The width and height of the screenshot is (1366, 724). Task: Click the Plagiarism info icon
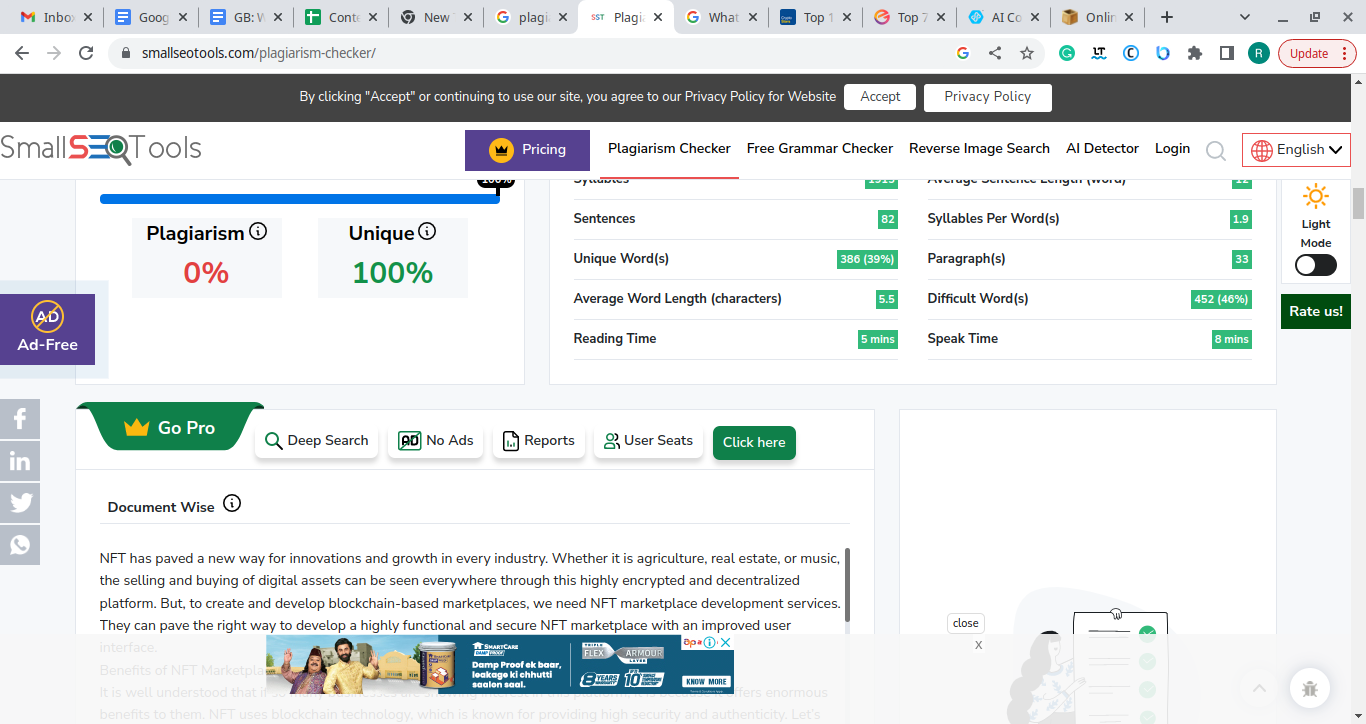pyautogui.click(x=258, y=232)
